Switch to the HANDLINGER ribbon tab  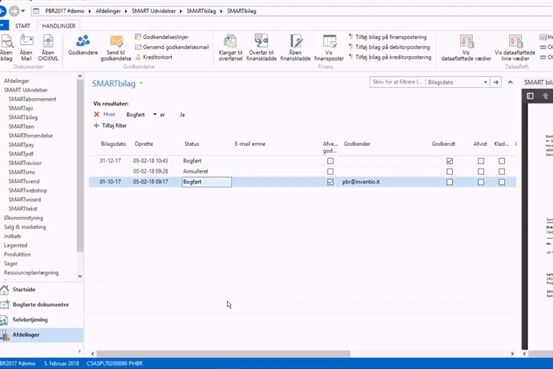(x=59, y=26)
